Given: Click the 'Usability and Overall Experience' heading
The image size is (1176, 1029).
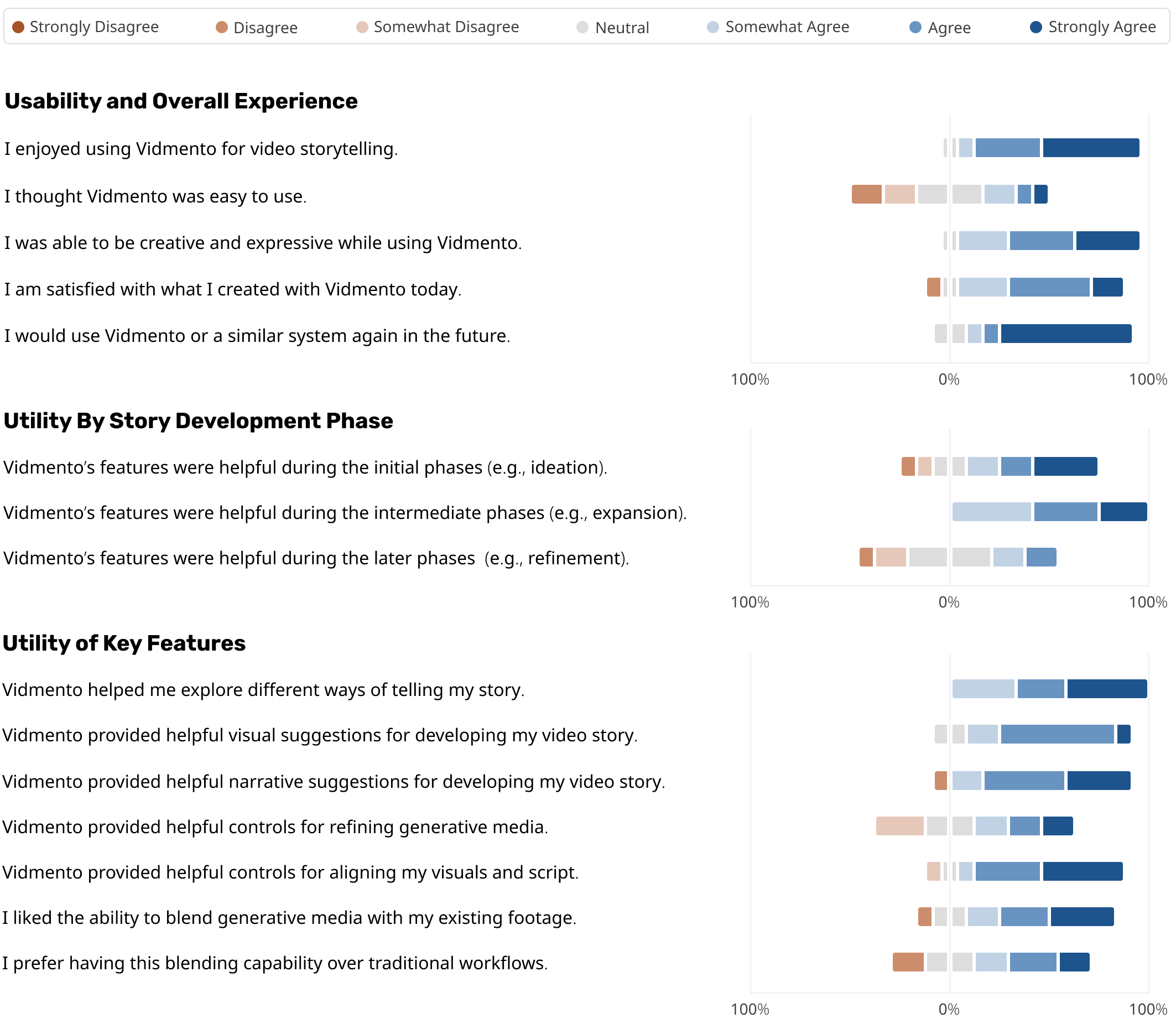Looking at the screenshot, I should point(181,101).
